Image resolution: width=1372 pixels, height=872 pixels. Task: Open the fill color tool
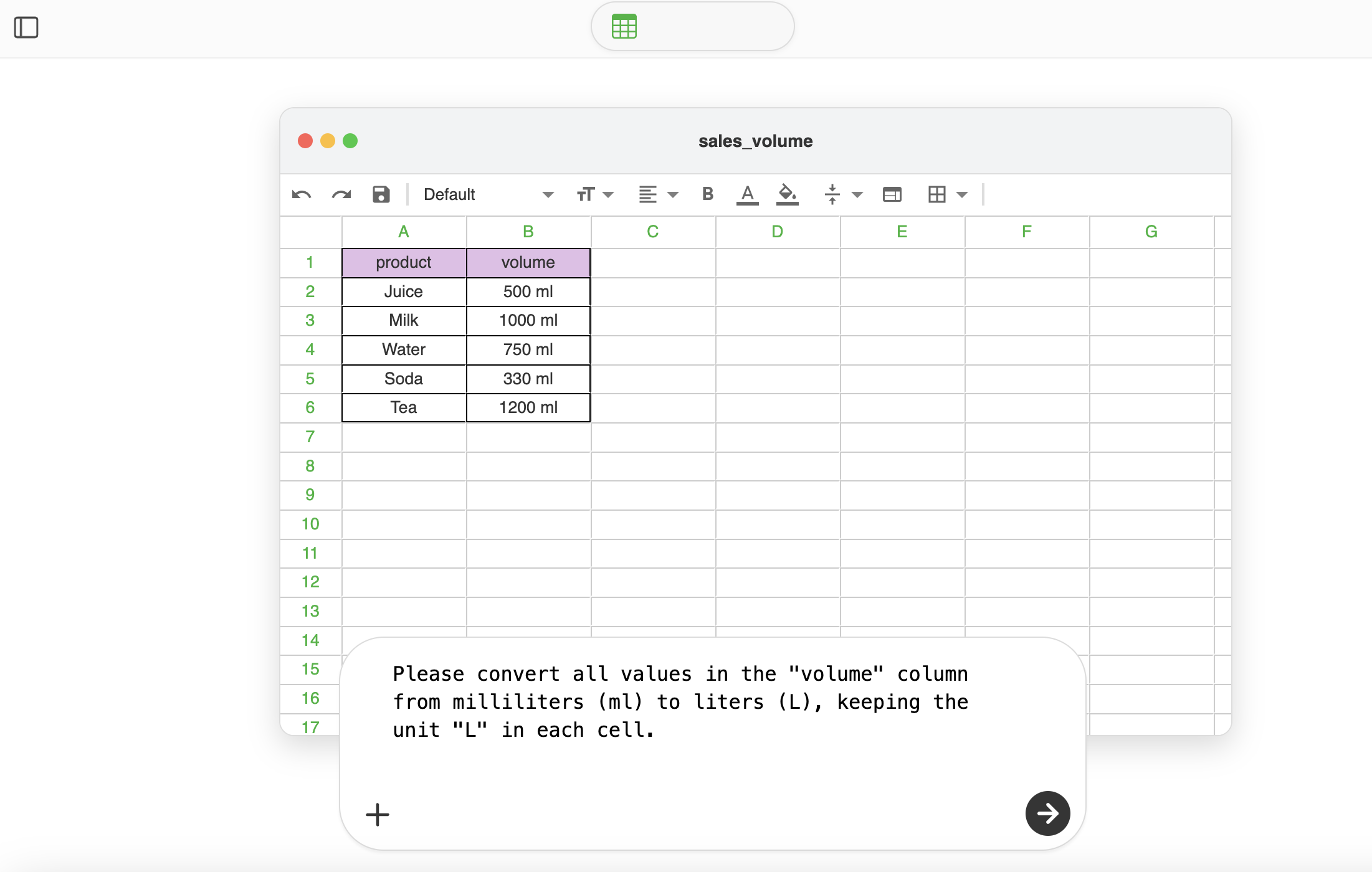(x=786, y=194)
